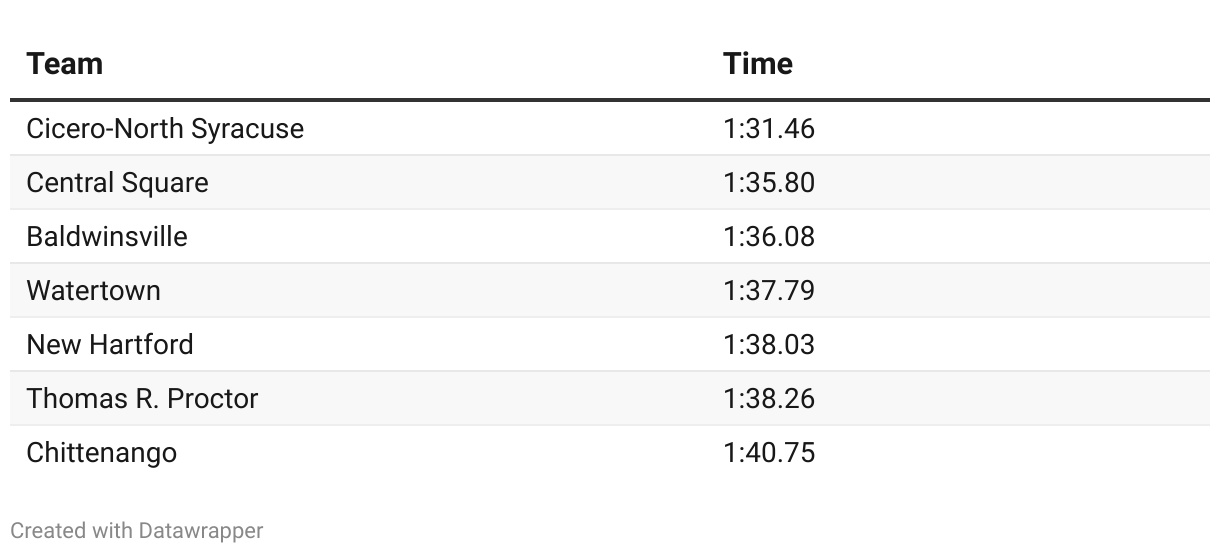Select the Cicero-North Syracuse team cell

coord(165,129)
